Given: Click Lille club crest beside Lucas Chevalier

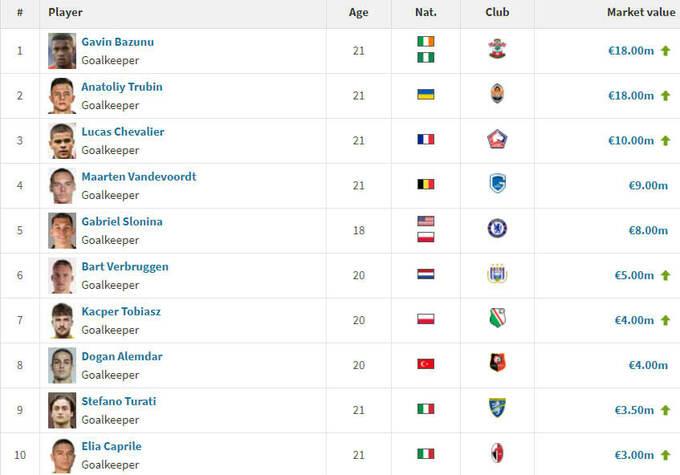Looking at the screenshot, I should coord(497,140).
